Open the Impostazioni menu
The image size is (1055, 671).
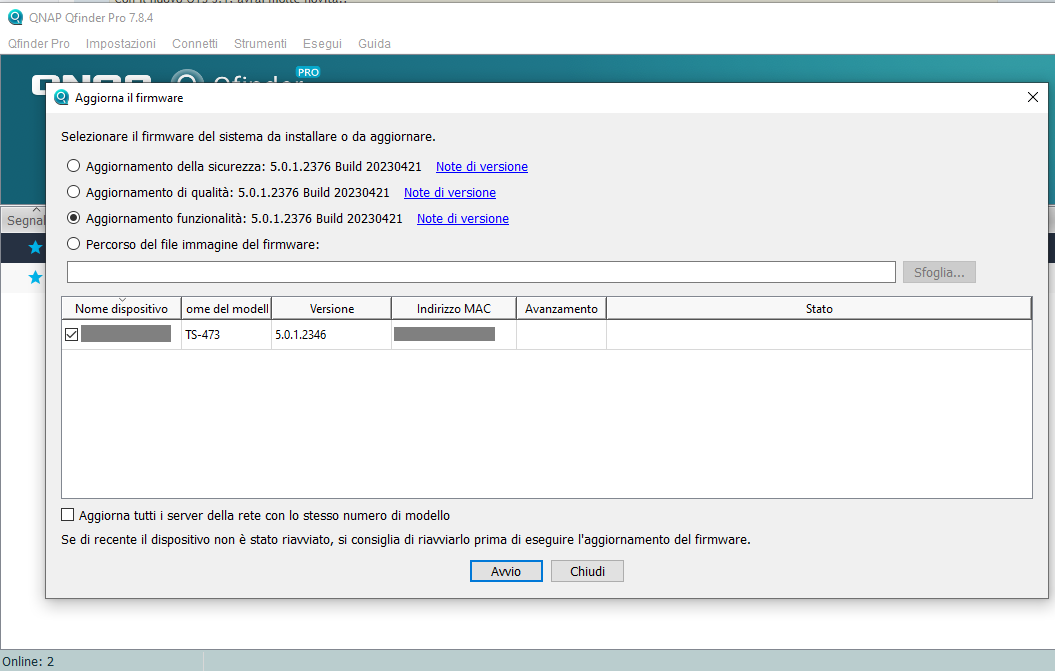(x=120, y=44)
